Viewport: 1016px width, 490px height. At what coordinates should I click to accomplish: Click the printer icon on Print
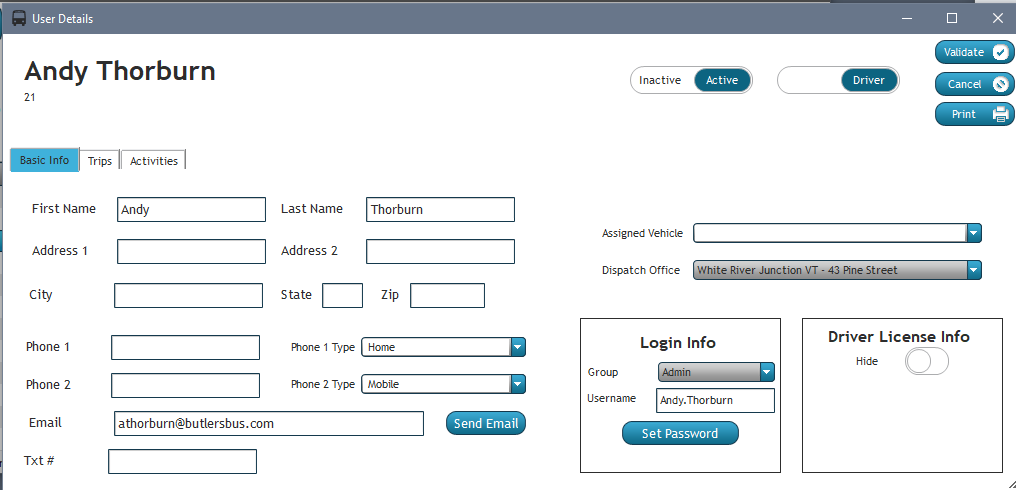(x=1000, y=115)
